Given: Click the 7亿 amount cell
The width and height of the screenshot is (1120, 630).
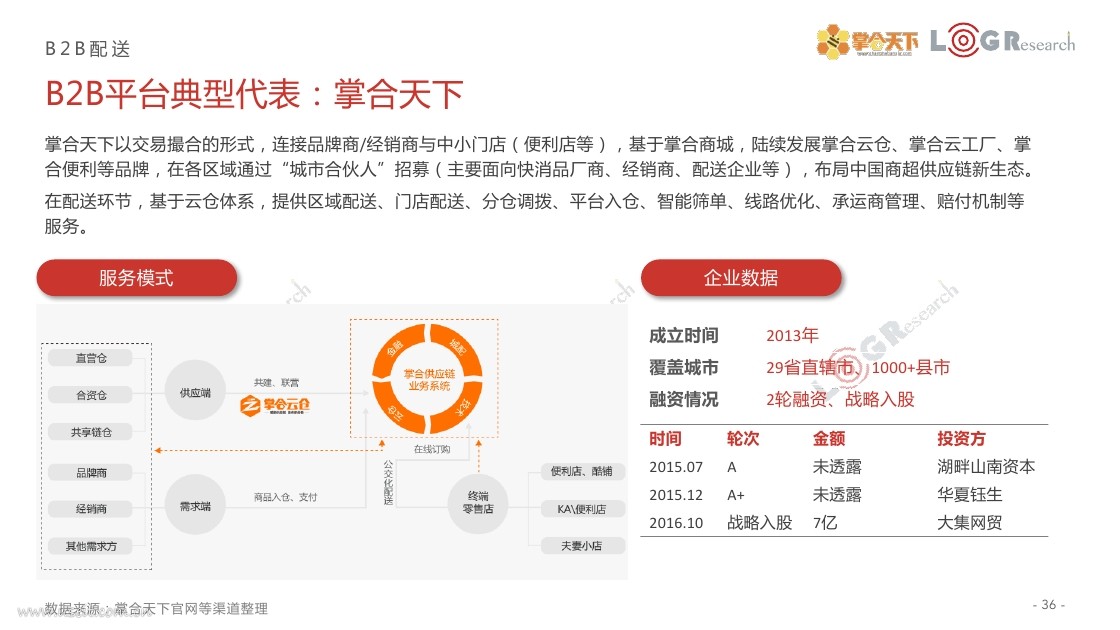Looking at the screenshot, I should [x=825, y=523].
